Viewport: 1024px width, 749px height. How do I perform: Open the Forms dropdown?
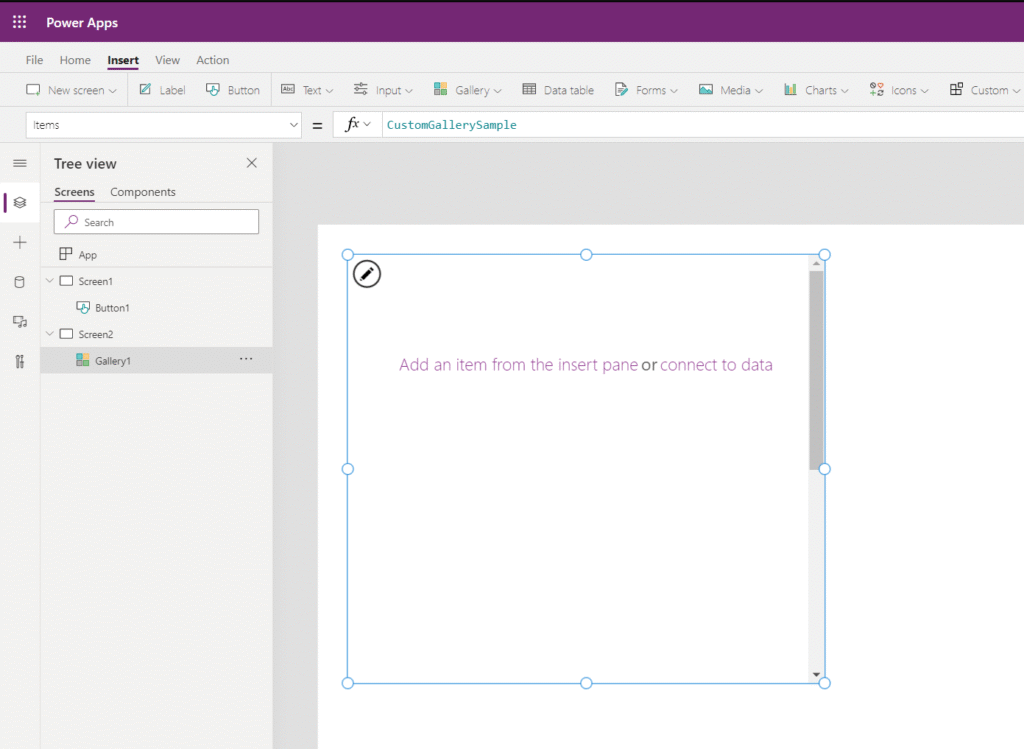click(x=647, y=90)
